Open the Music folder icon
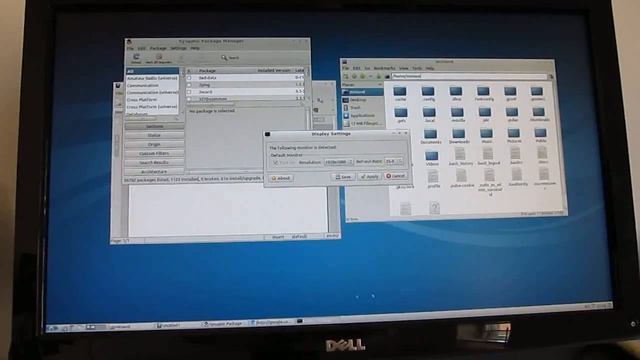Screen dimensions: 640x360 pos(486,133)
